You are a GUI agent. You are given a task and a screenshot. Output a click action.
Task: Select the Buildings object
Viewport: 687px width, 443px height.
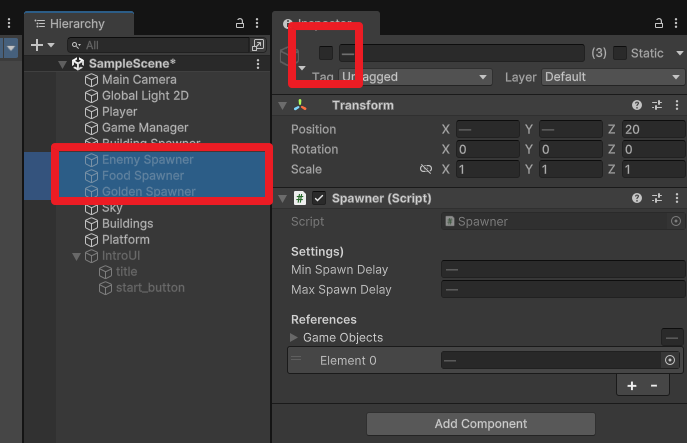[x=127, y=223]
